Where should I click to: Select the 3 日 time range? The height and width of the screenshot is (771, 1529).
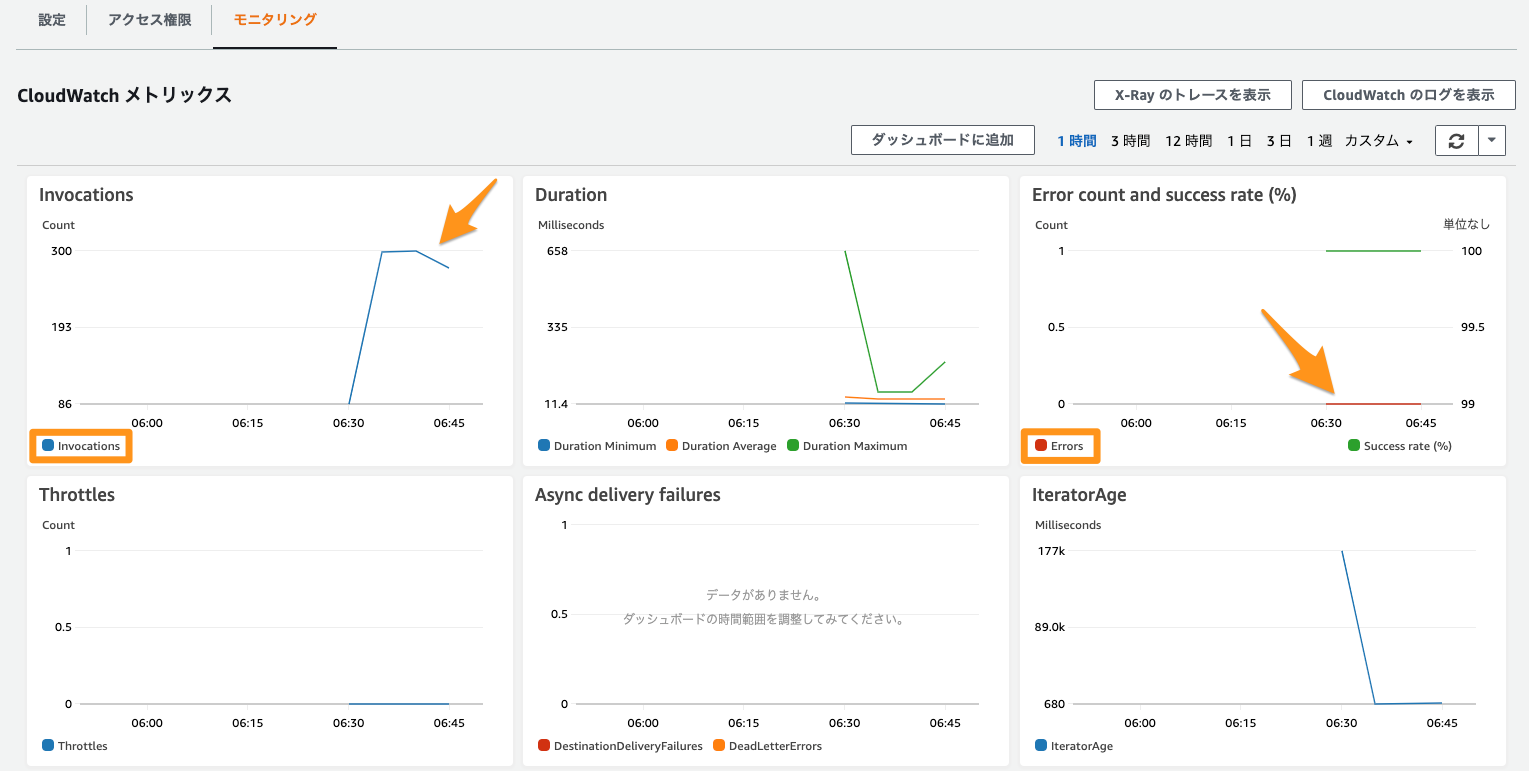(1279, 141)
